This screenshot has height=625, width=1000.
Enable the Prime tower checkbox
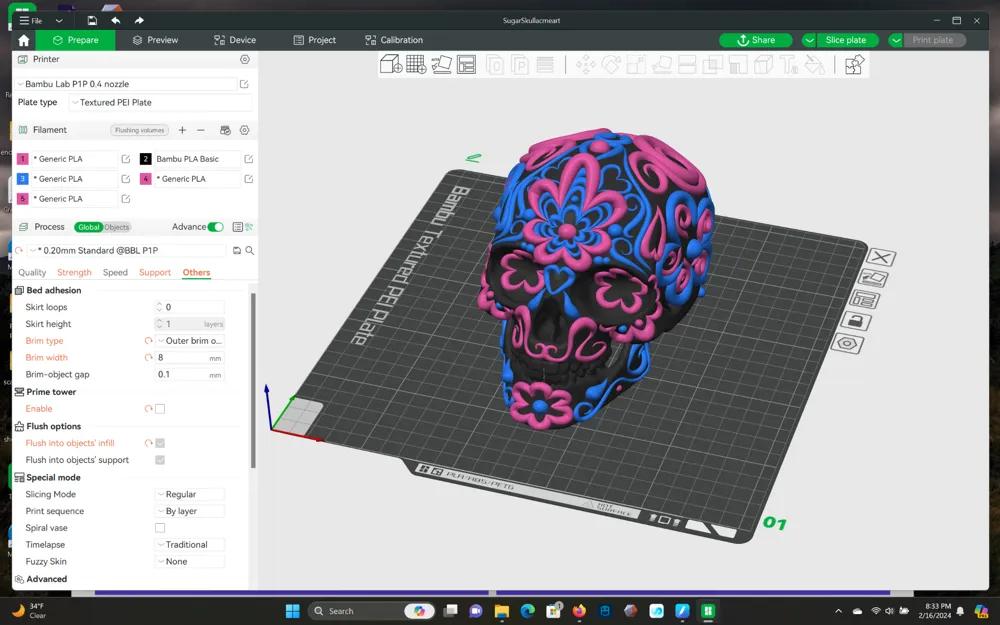(160, 409)
